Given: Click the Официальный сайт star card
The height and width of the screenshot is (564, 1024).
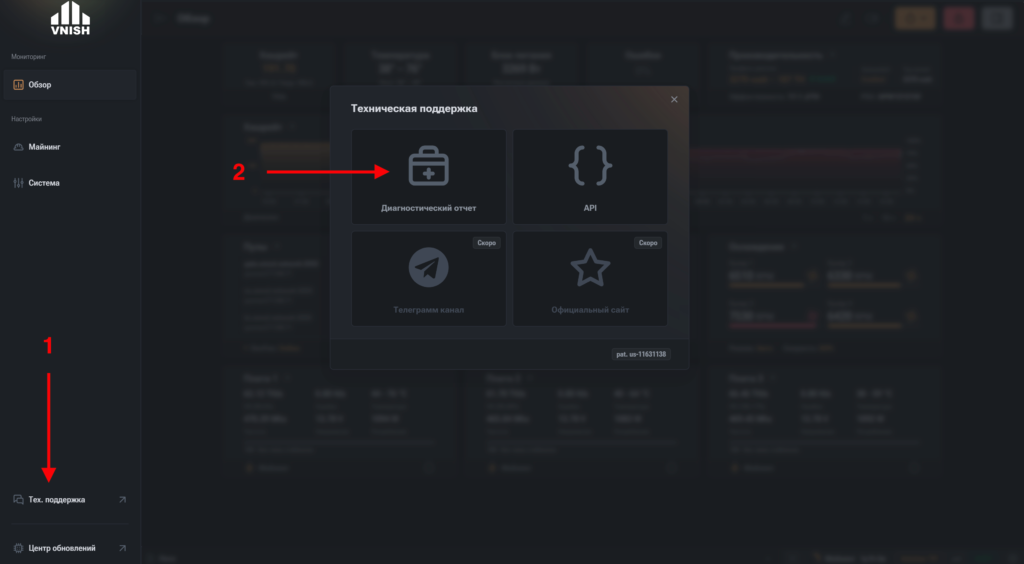Looking at the screenshot, I should click(x=590, y=279).
